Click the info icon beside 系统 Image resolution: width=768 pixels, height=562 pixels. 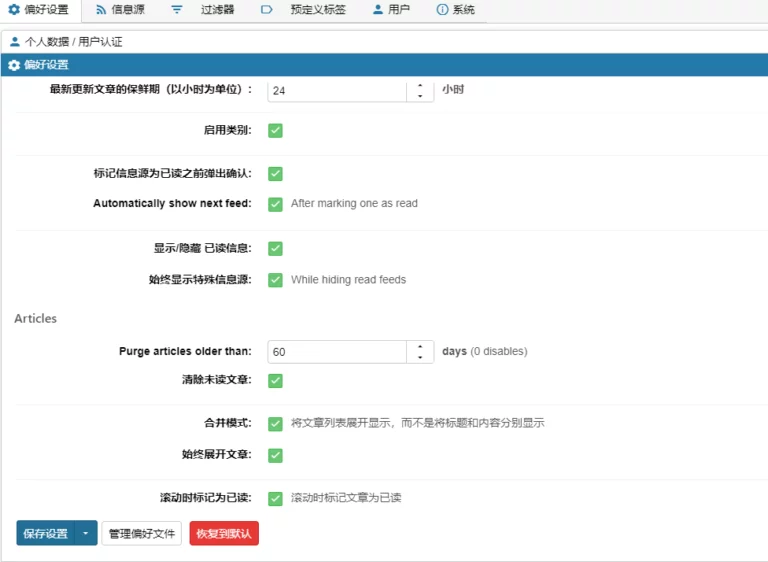[x=442, y=10]
